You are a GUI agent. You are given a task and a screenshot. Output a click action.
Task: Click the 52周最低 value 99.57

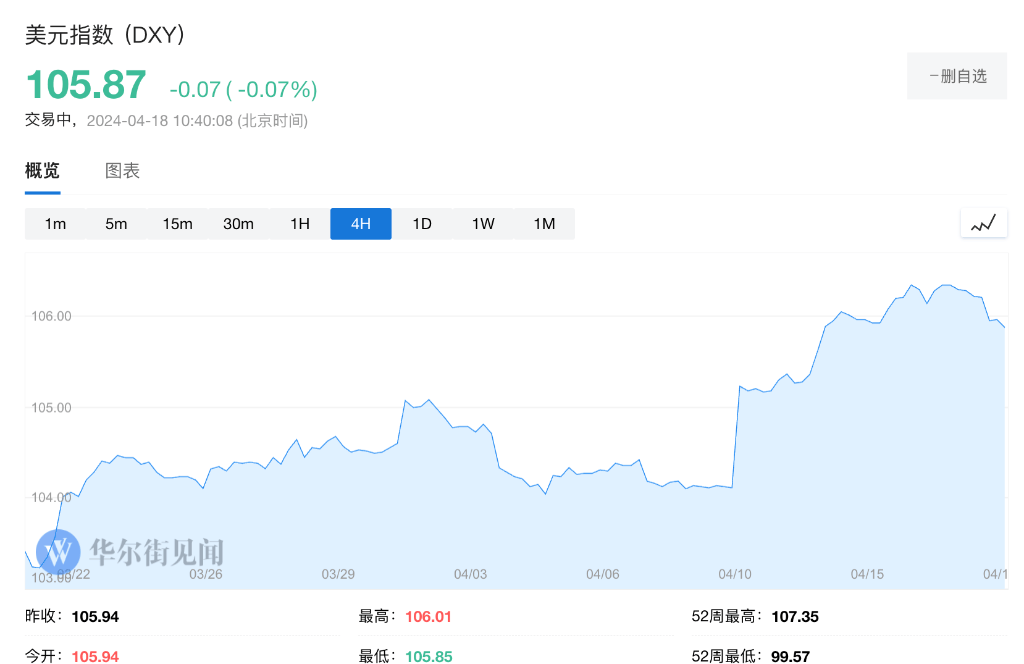(790, 656)
